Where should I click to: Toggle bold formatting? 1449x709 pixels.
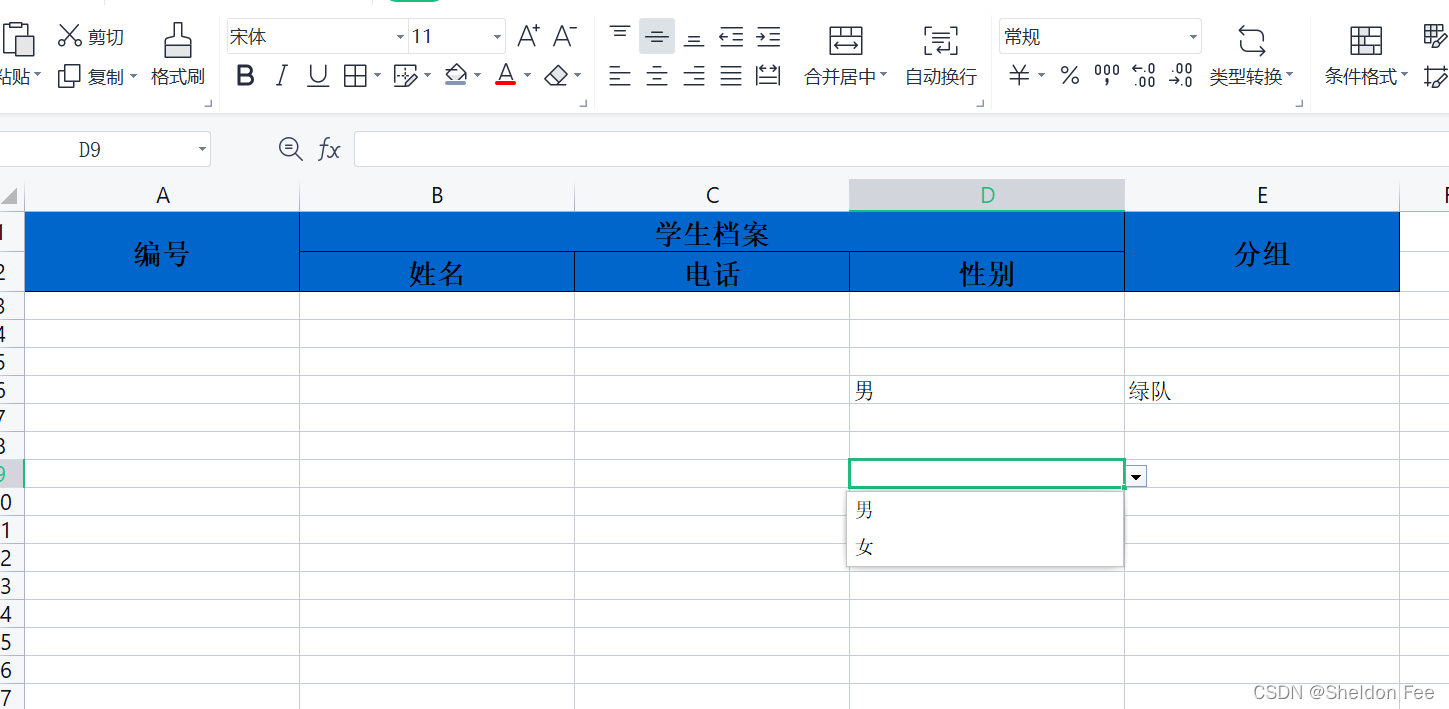point(245,76)
